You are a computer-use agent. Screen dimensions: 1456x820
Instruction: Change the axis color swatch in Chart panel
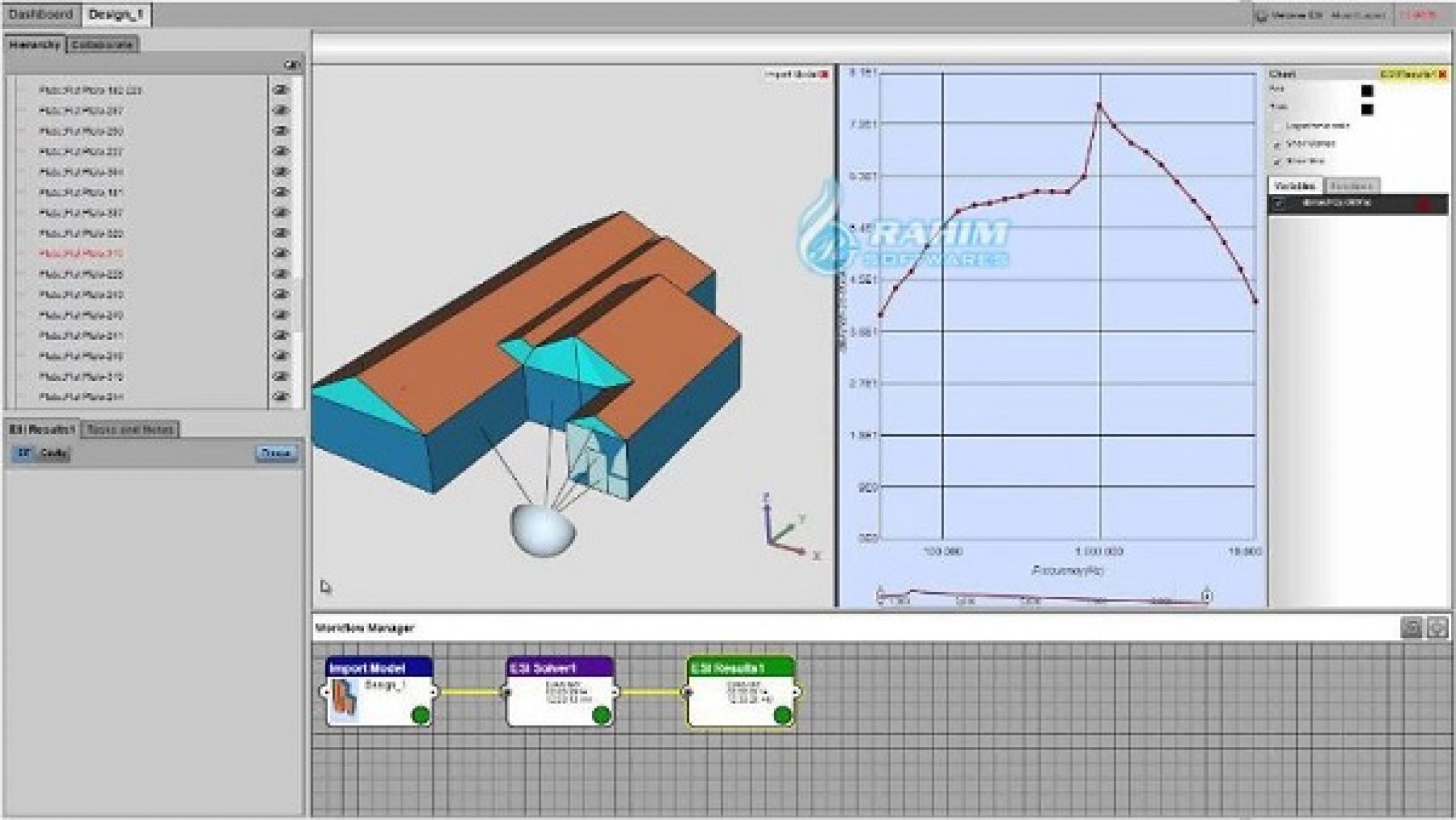point(1366,92)
